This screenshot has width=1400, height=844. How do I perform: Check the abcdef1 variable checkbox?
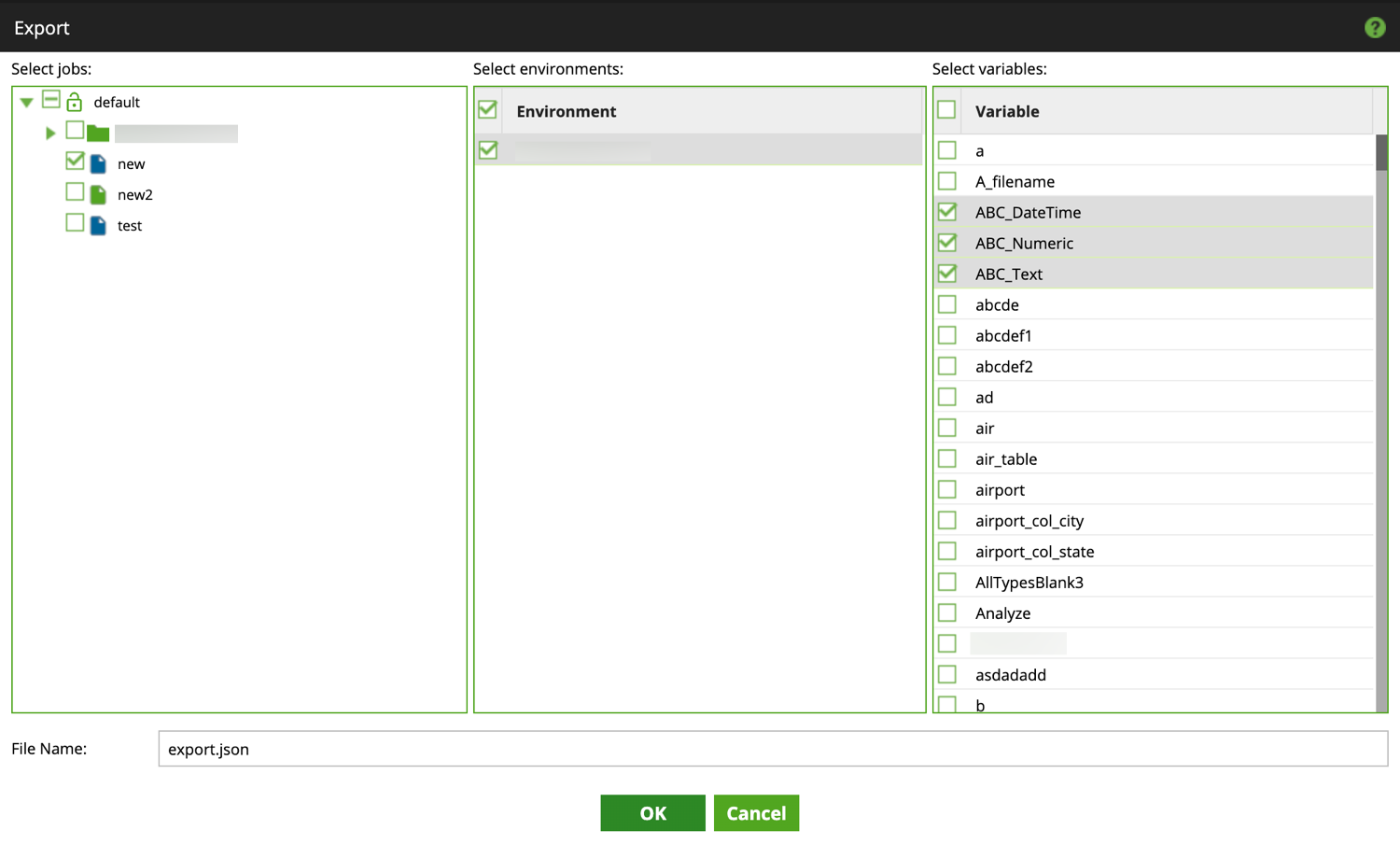coord(946,334)
